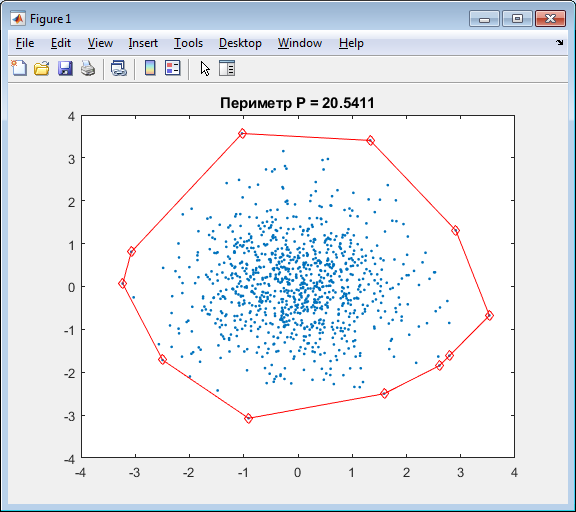Open the Desktop menu

(x=240, y=43)
